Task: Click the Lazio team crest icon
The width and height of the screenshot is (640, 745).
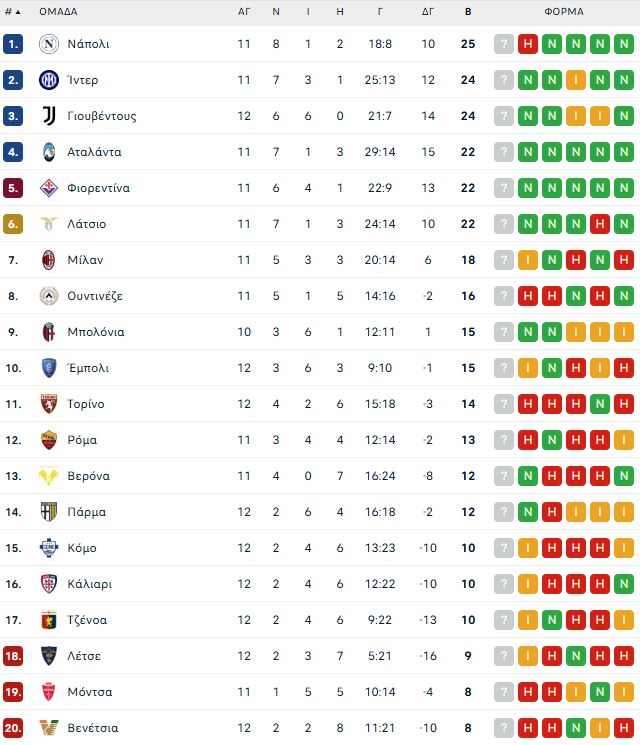Action: tap(49, 224)
